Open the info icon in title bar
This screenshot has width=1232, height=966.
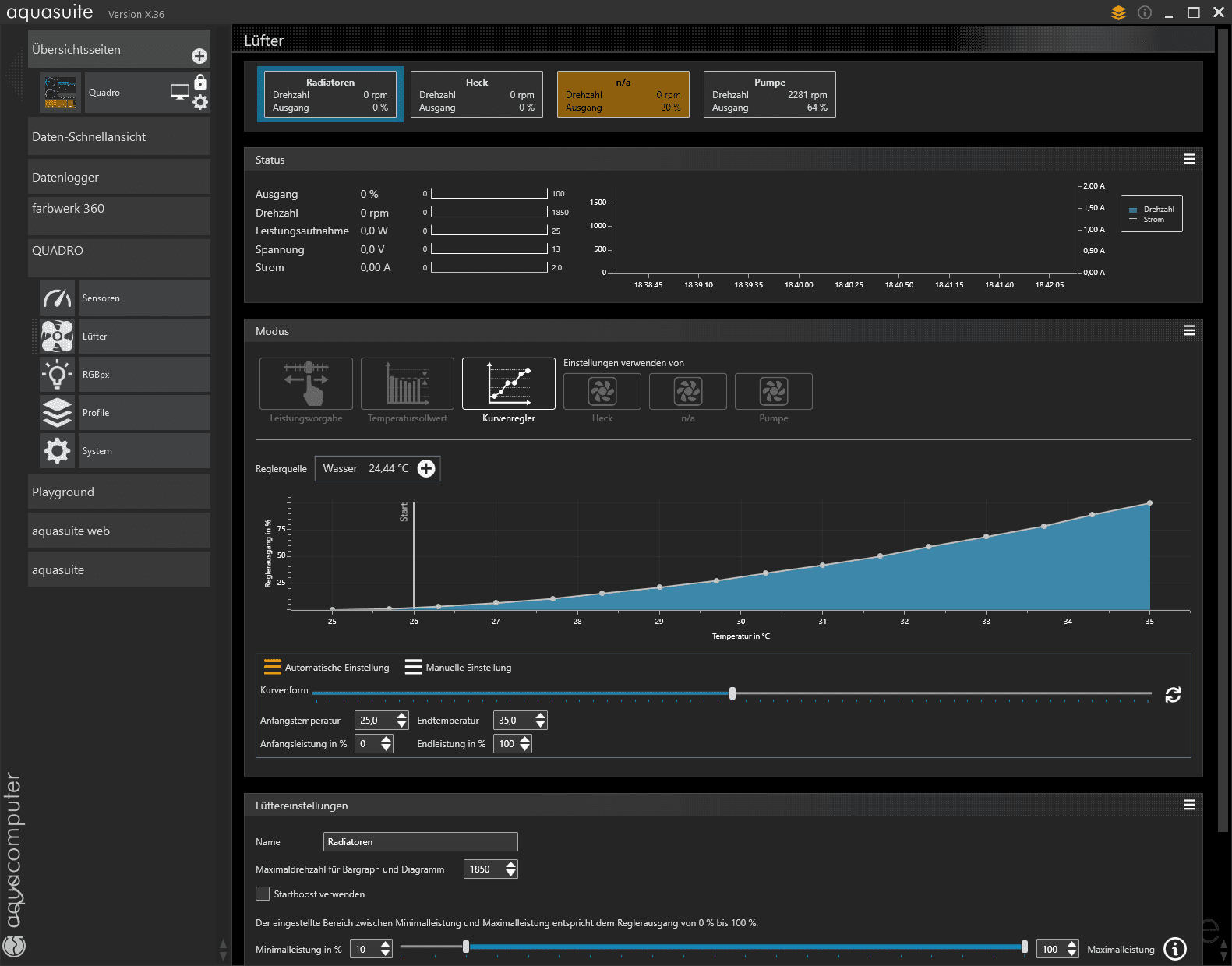(1145, 12)
